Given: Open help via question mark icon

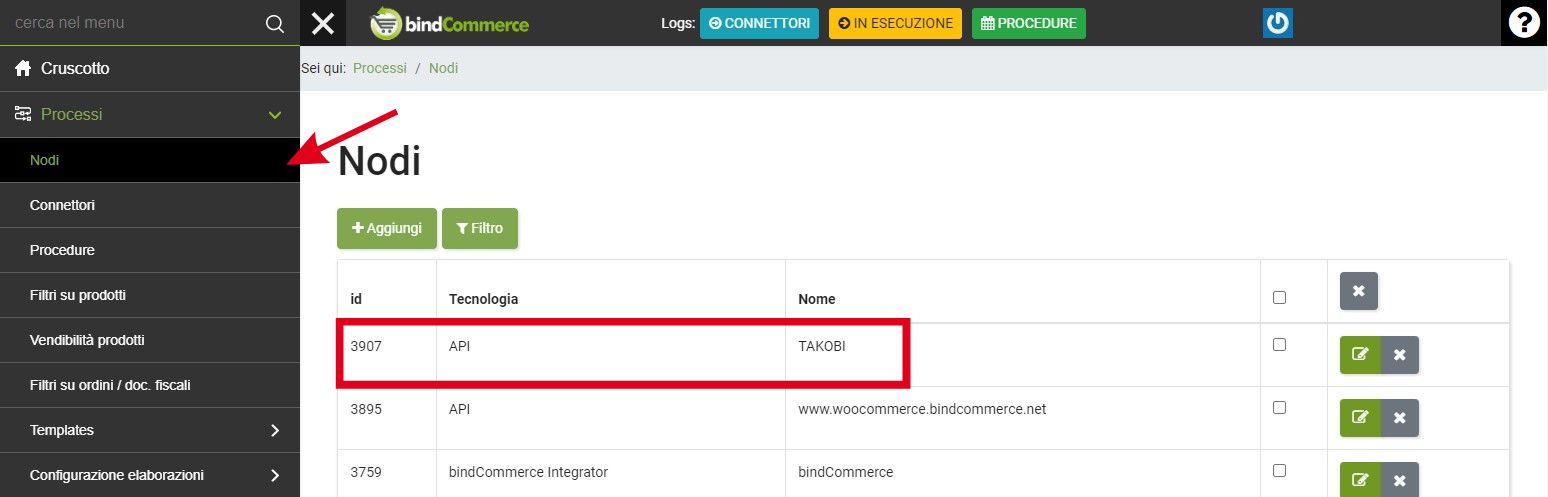Looking at the screenshot, I should 1524,23.
